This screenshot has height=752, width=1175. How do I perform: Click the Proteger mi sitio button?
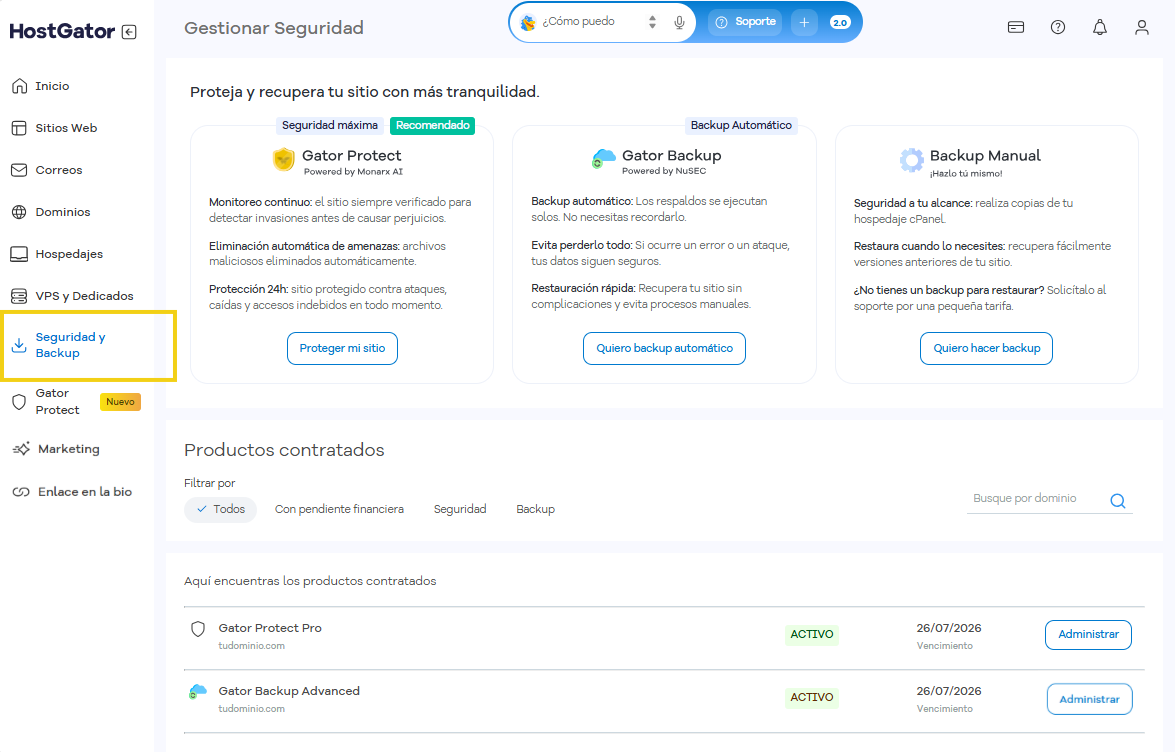click(x=342, y=348)
